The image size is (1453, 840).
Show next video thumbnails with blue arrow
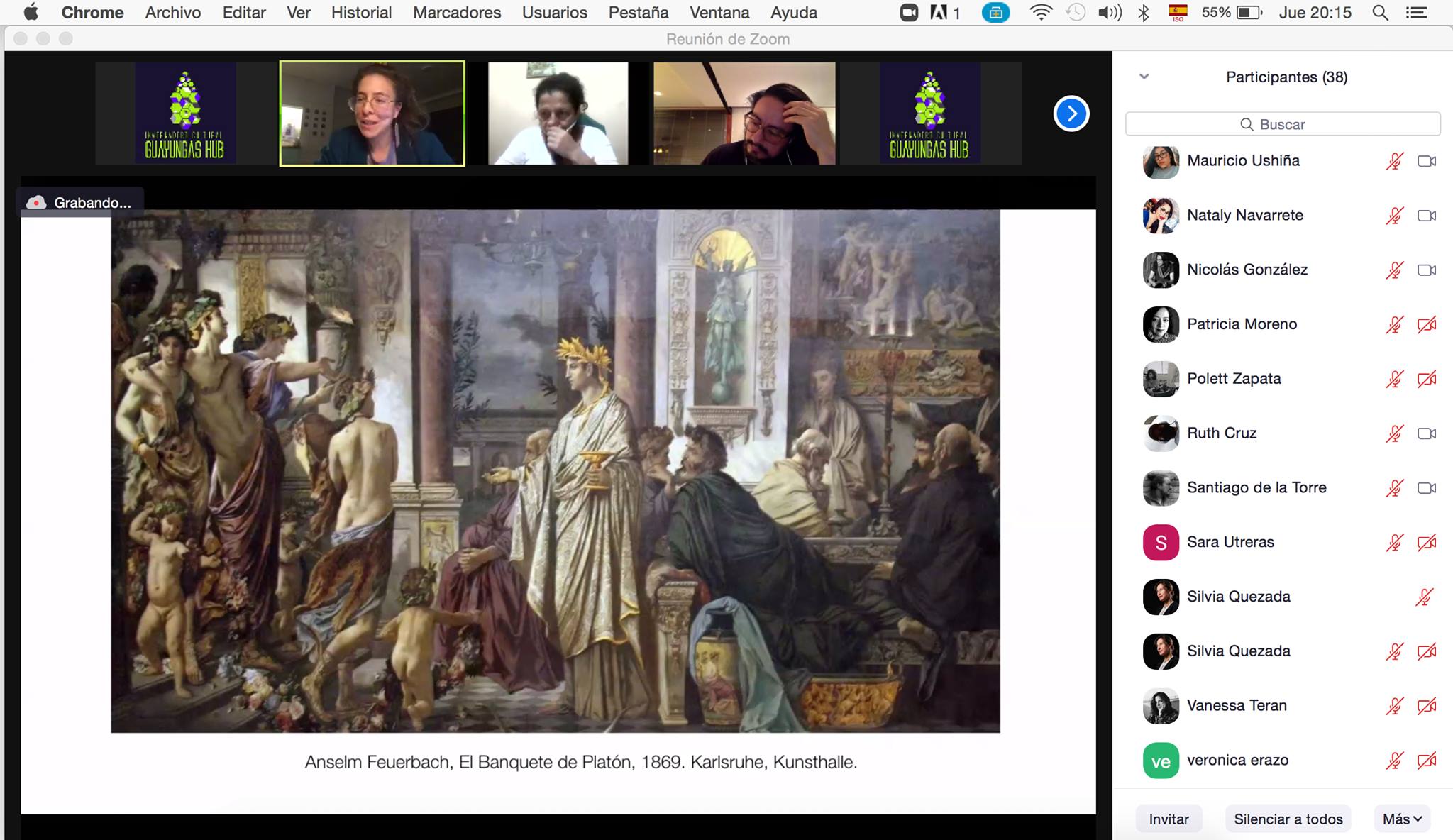coord(1071,114)
